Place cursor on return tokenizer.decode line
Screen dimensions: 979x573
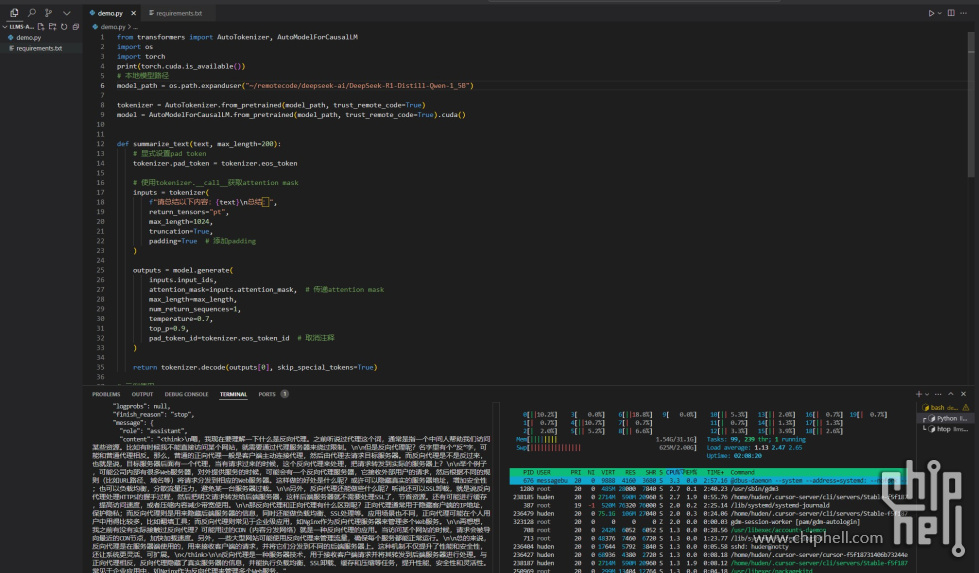point(255,367)
